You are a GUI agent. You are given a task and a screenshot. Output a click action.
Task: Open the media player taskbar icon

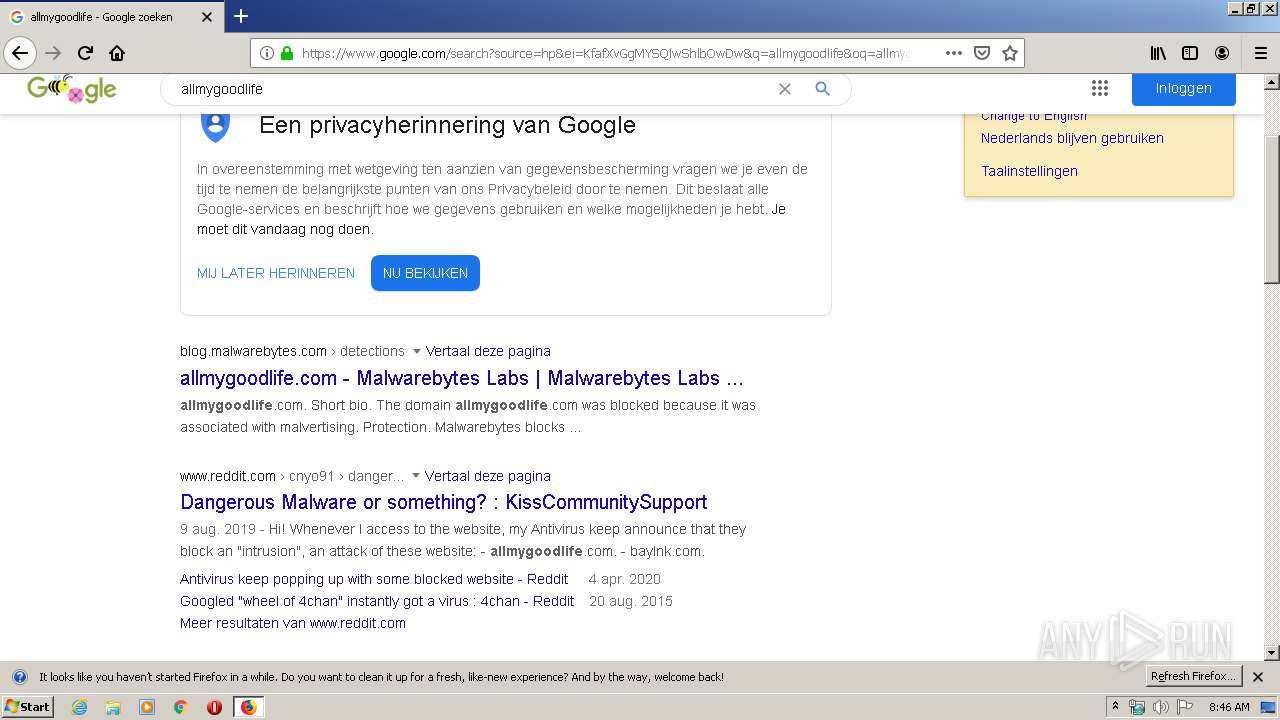(x=147, y=707)
